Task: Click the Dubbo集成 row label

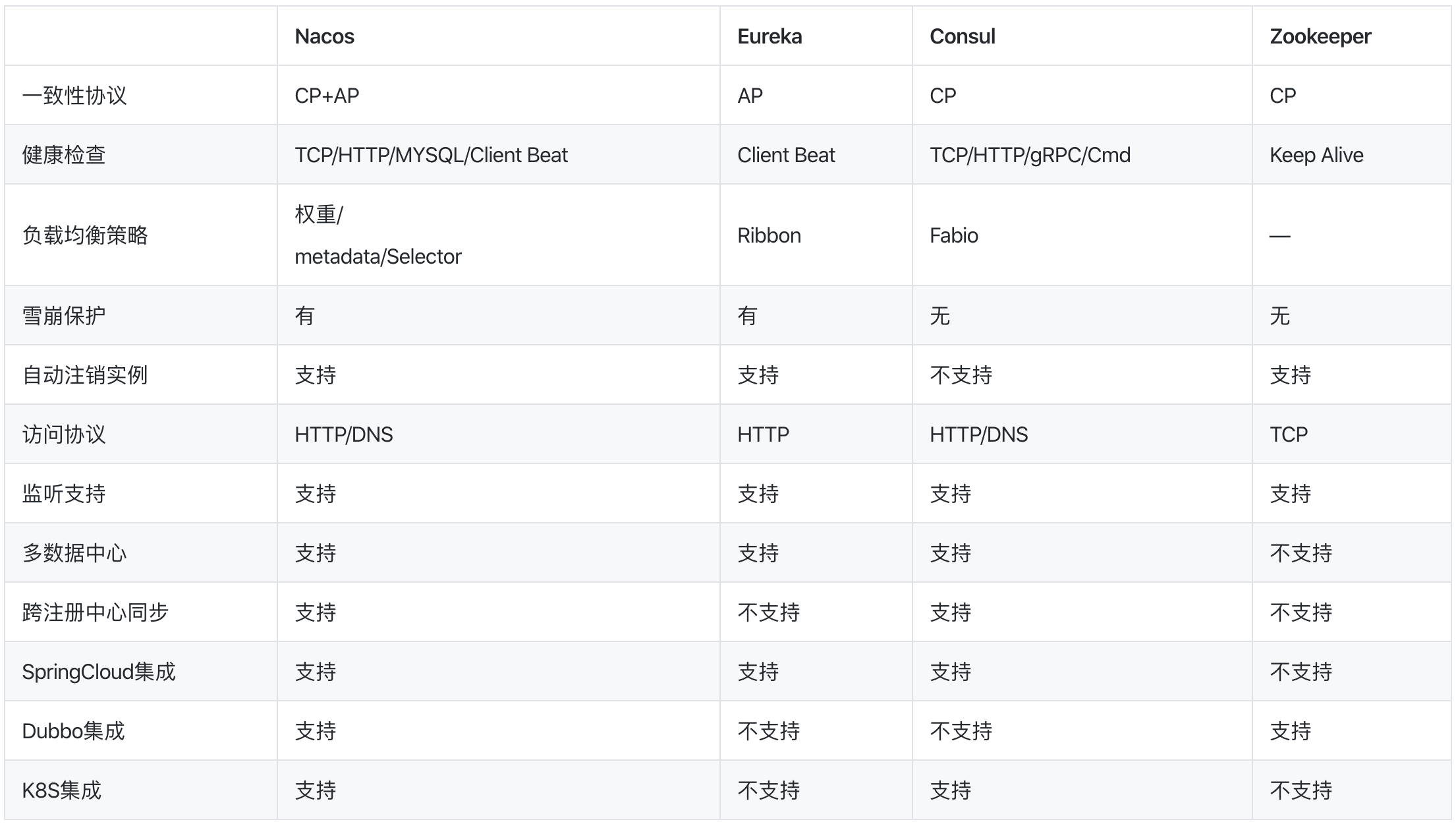Action: click(x=73, y=731)
